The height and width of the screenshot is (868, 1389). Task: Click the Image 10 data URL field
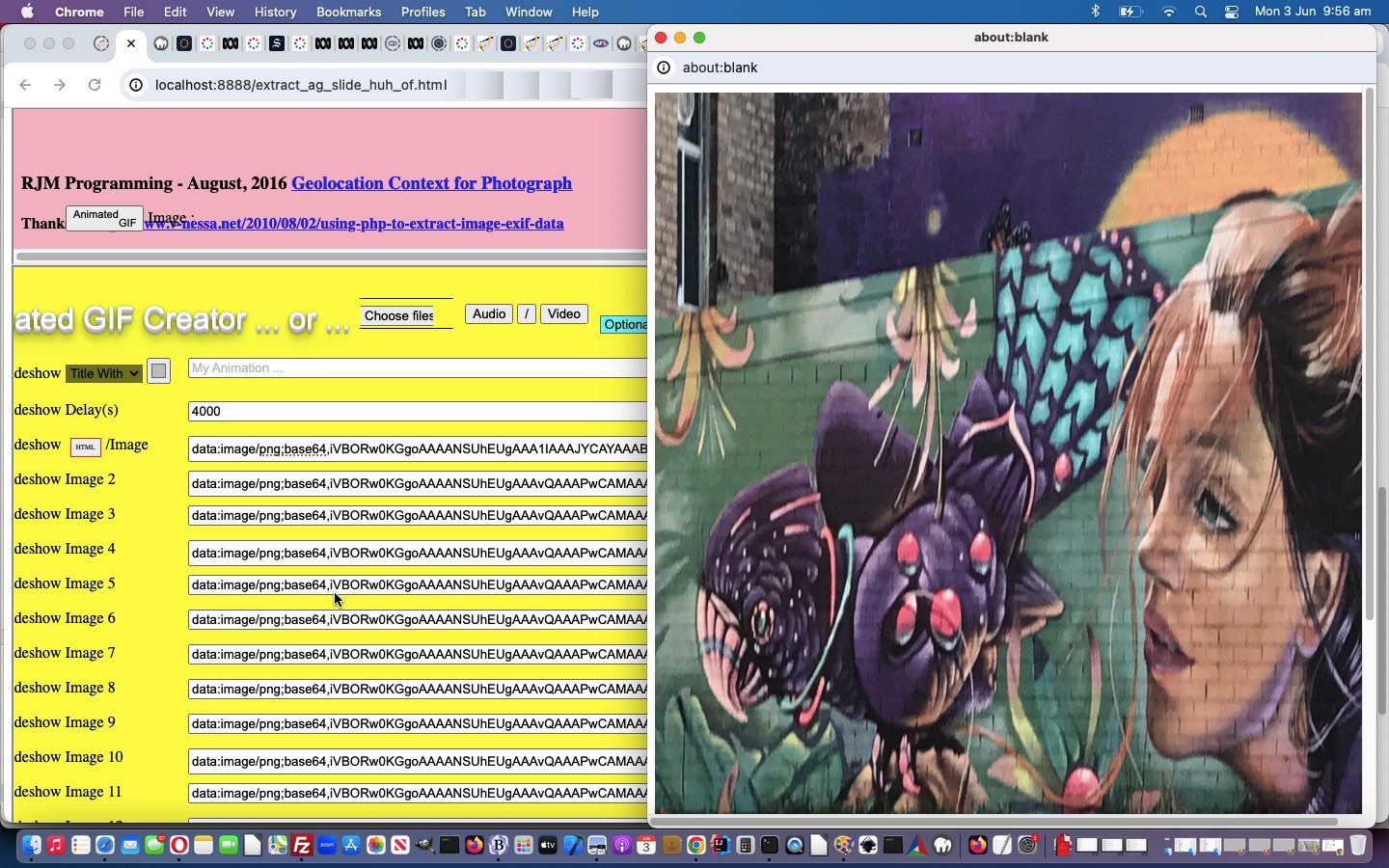pos(418,760)
